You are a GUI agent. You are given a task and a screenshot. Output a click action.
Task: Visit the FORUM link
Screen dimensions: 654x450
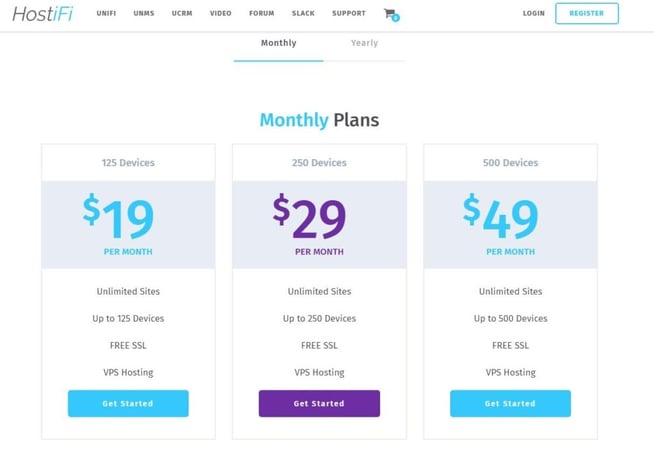coord(261,14)
